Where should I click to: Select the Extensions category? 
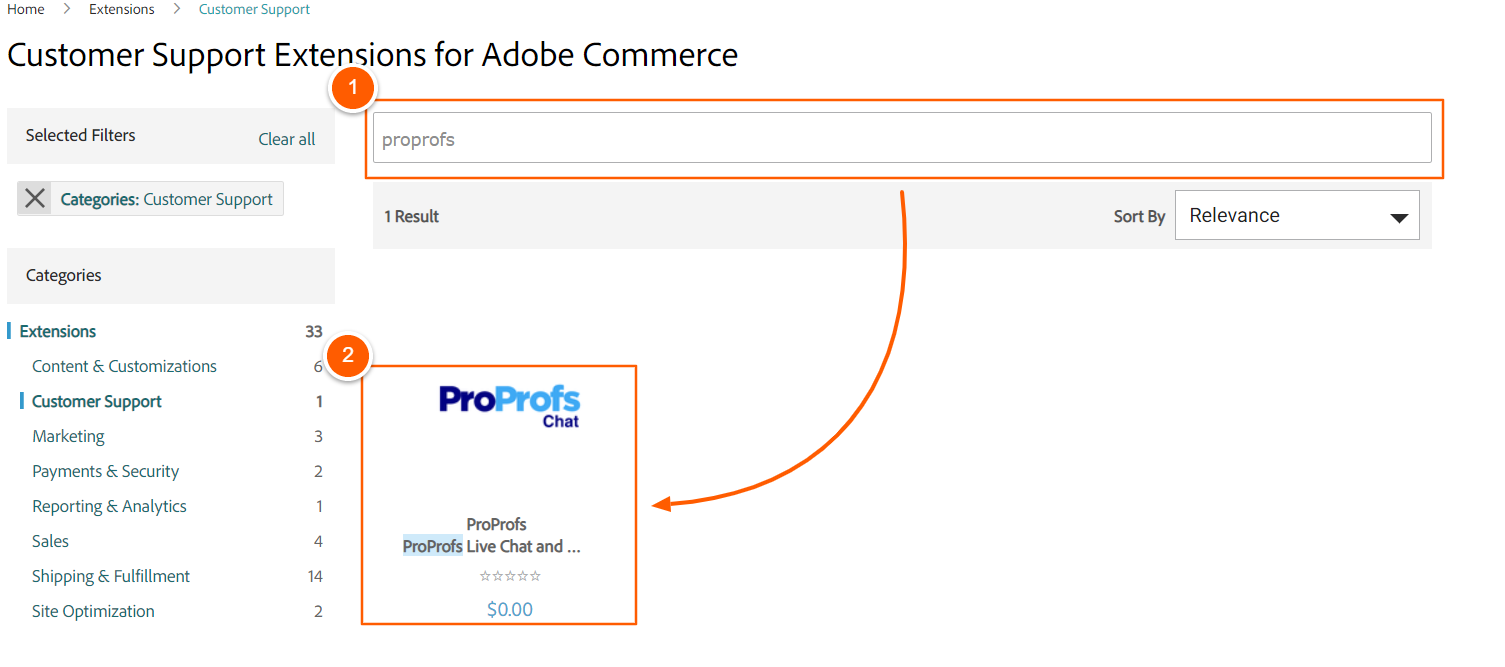click(57, 331)
